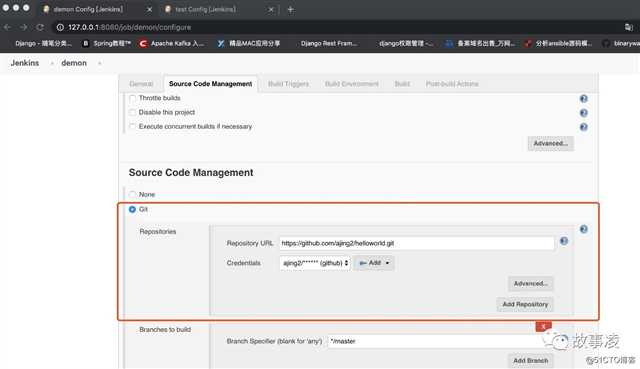Screen dimensions: 640x369
Task: Open Add credentials dropdown button
Action: point(374,263)
